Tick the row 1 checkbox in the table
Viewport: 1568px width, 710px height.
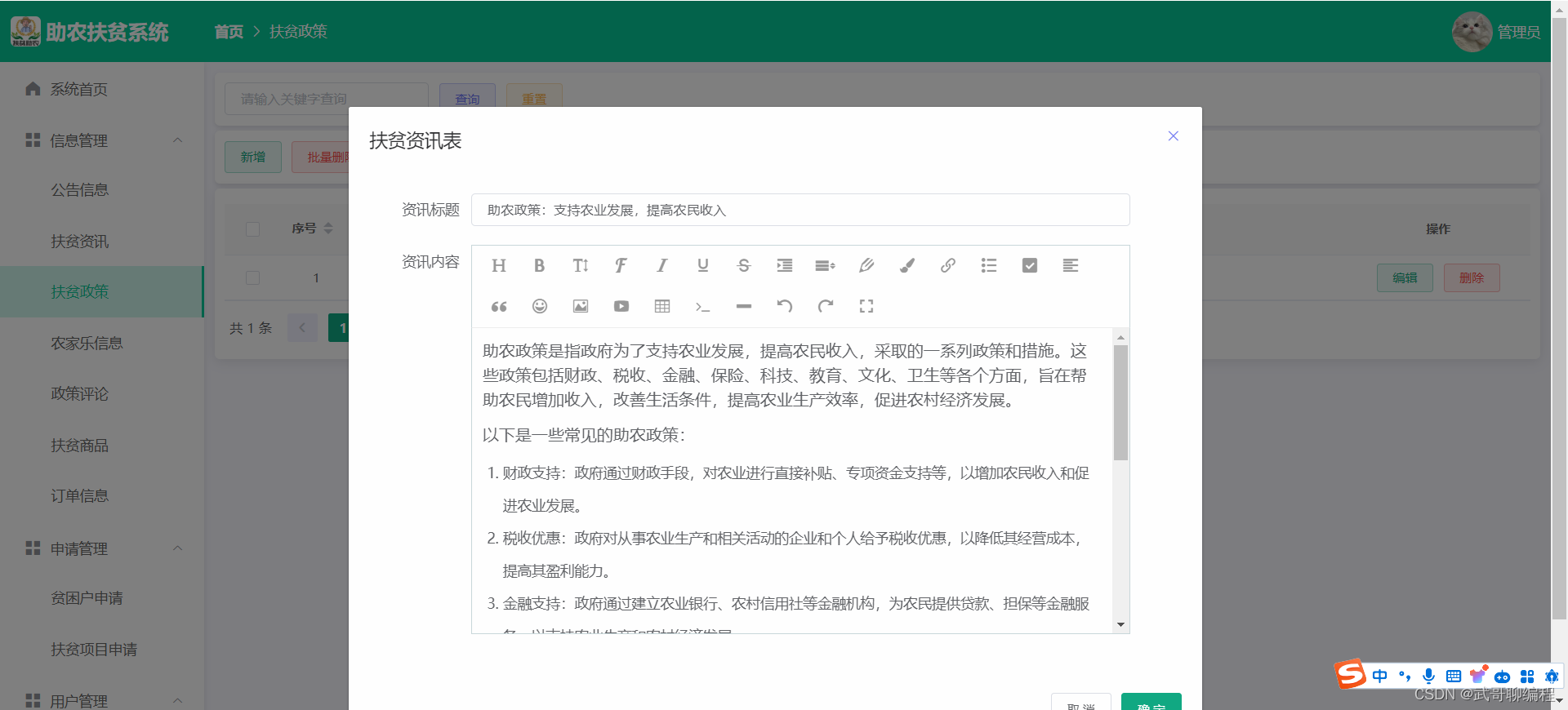coord(252,278)
